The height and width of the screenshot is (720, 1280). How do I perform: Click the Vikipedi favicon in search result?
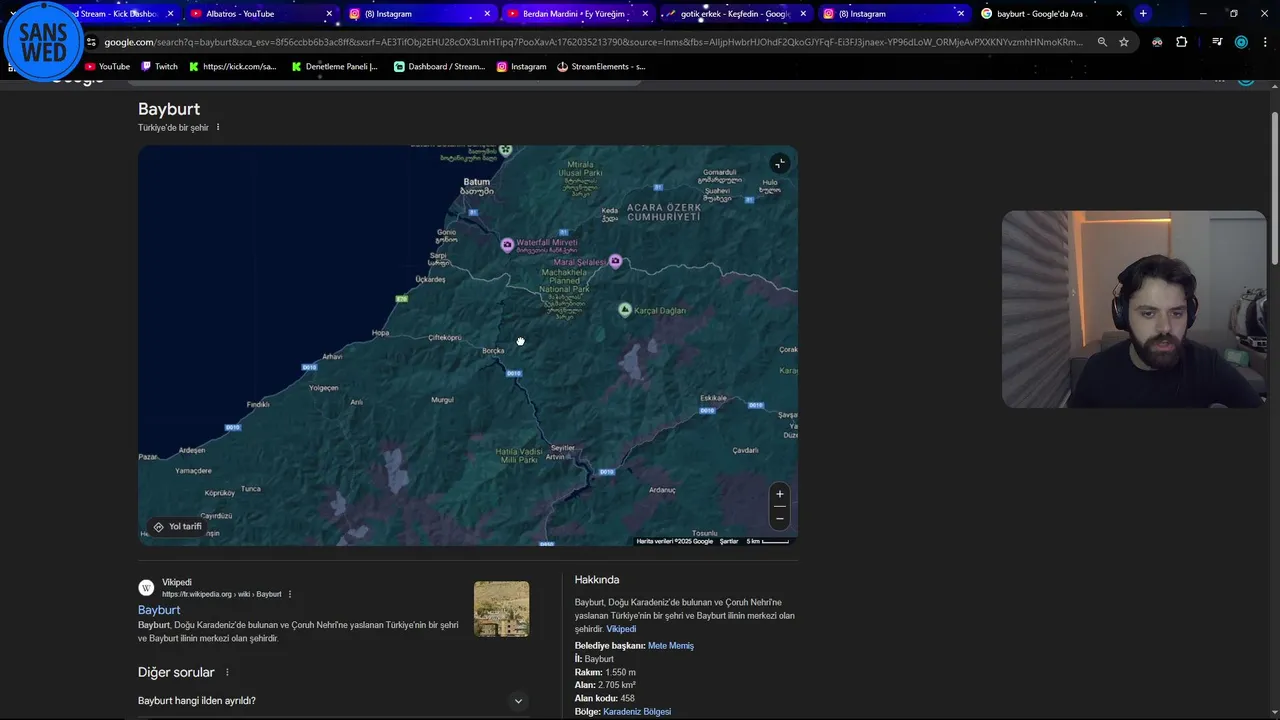(x=147, y=588)
